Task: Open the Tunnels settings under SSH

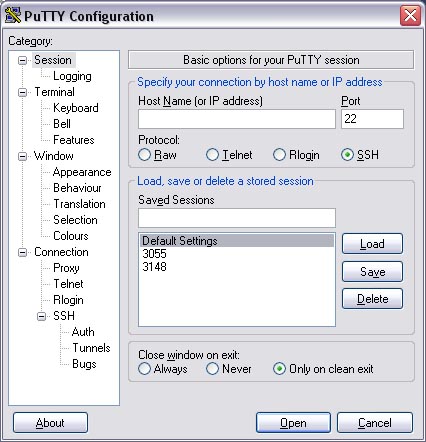Action: [91, 348]
